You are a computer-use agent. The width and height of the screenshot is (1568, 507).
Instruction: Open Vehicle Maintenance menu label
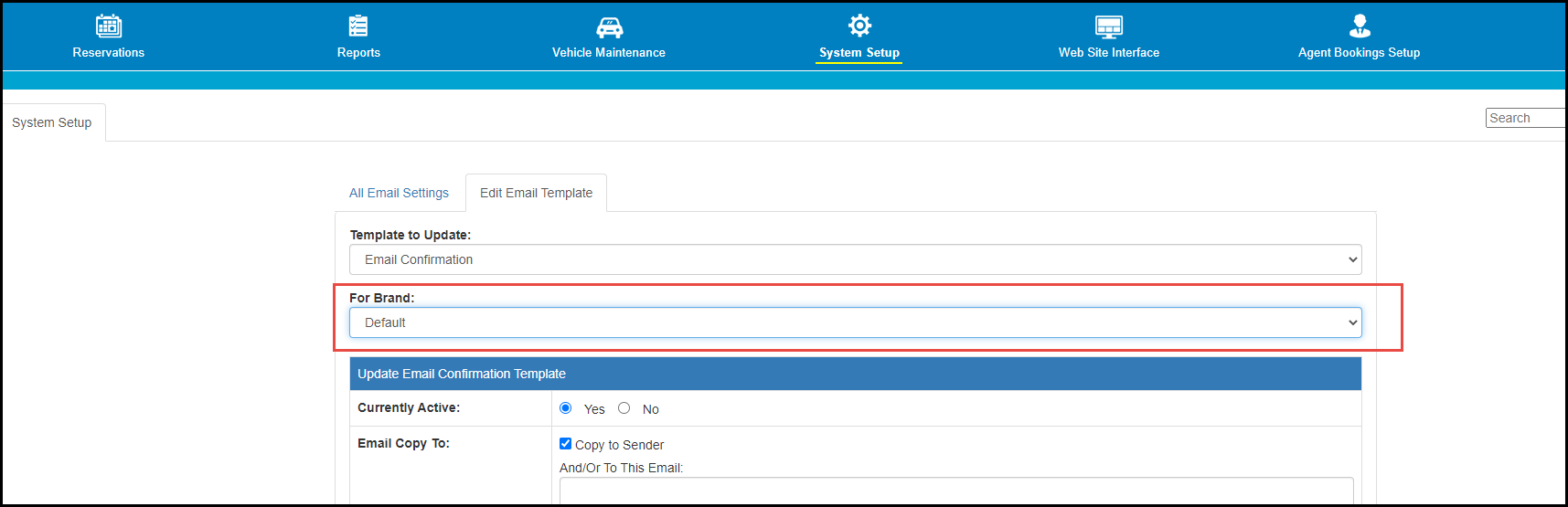point(609,53)
